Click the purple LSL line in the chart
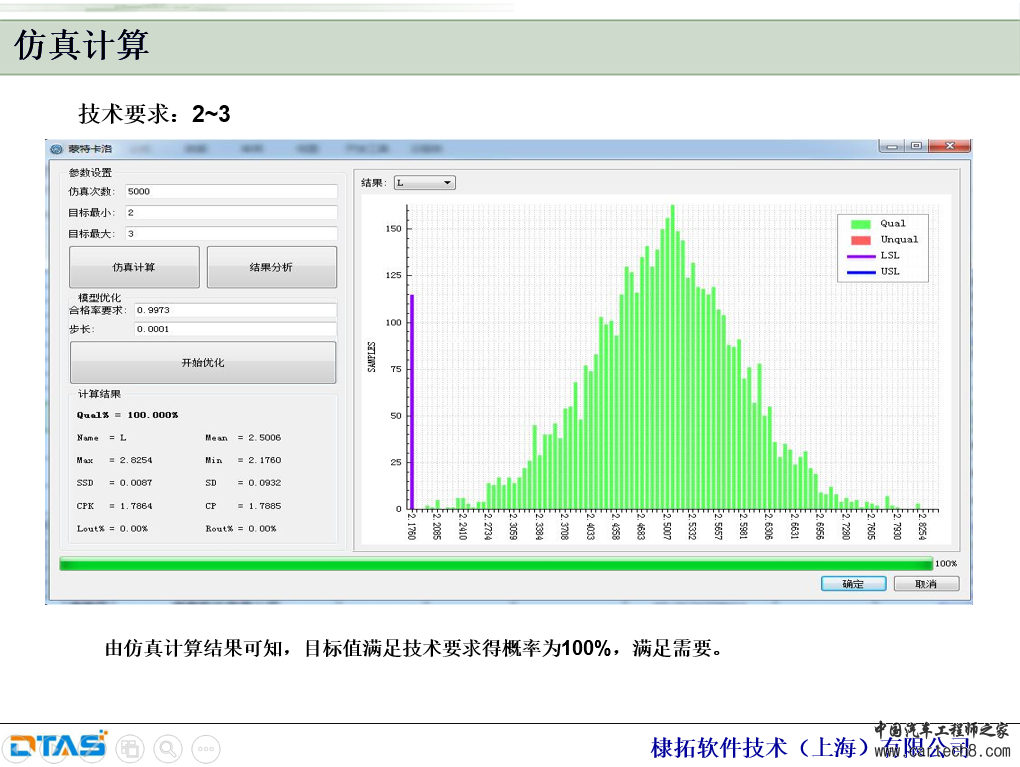This screenshot has width=1020, height=767. click(412, 401)
